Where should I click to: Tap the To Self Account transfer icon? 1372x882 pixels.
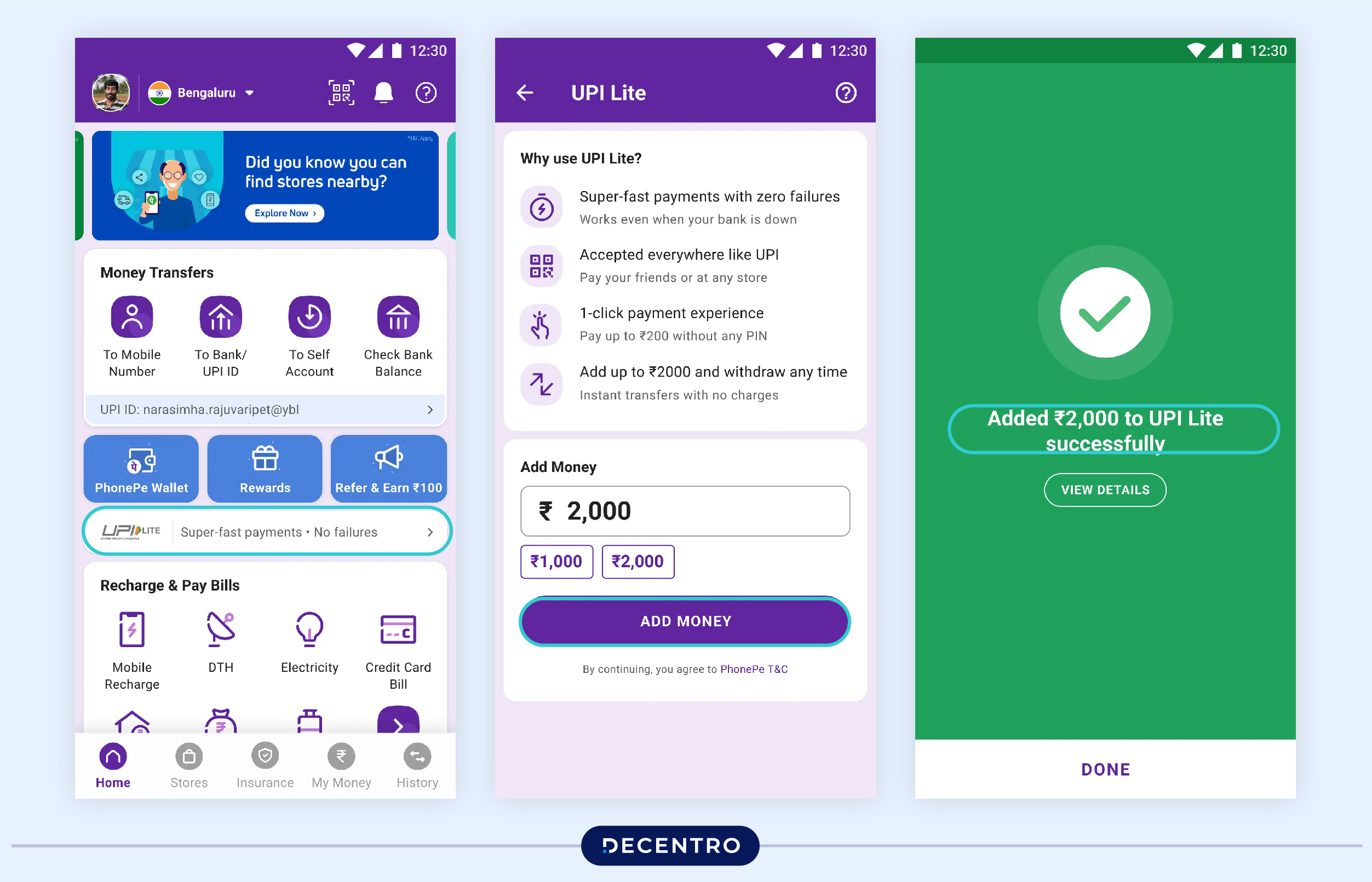coord(310,317)
